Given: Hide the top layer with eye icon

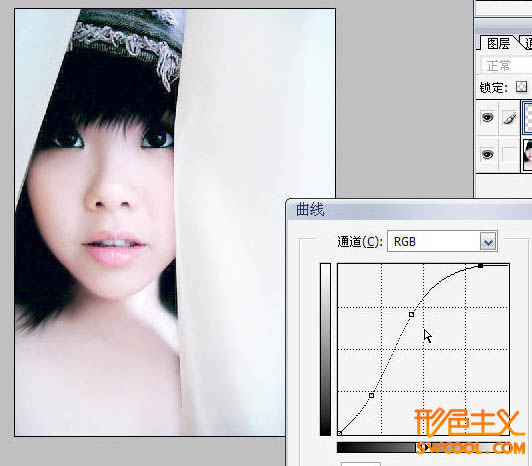Looking at the screenshot, I should click(x=487, y=118).
